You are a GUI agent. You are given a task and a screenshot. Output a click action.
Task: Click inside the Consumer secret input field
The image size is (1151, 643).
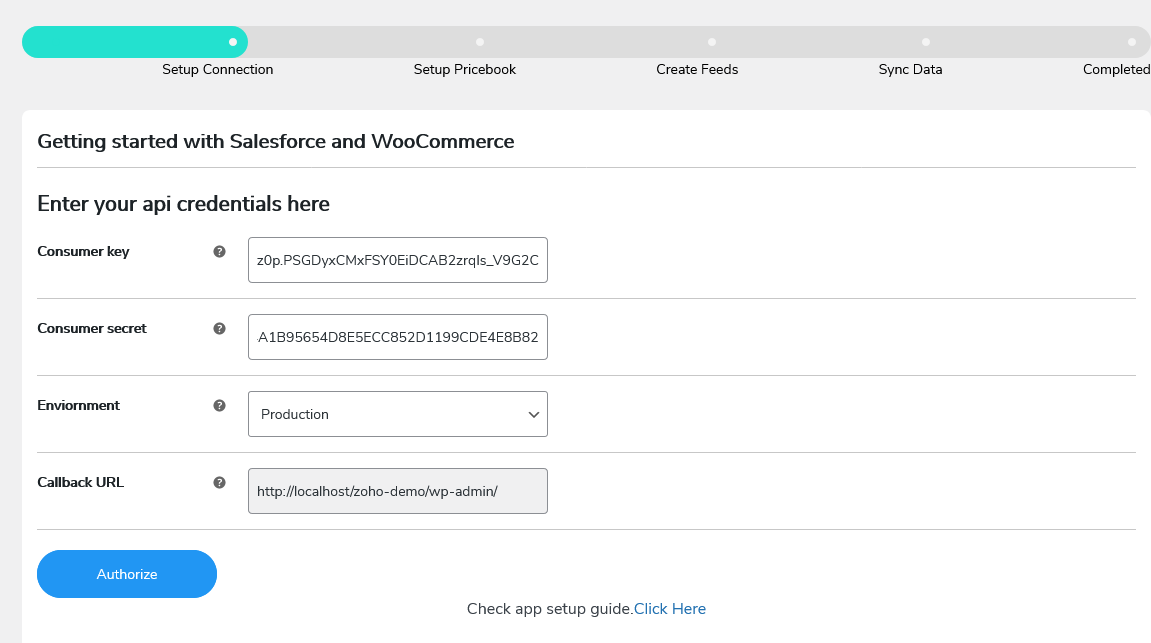[x=397, y=337]
